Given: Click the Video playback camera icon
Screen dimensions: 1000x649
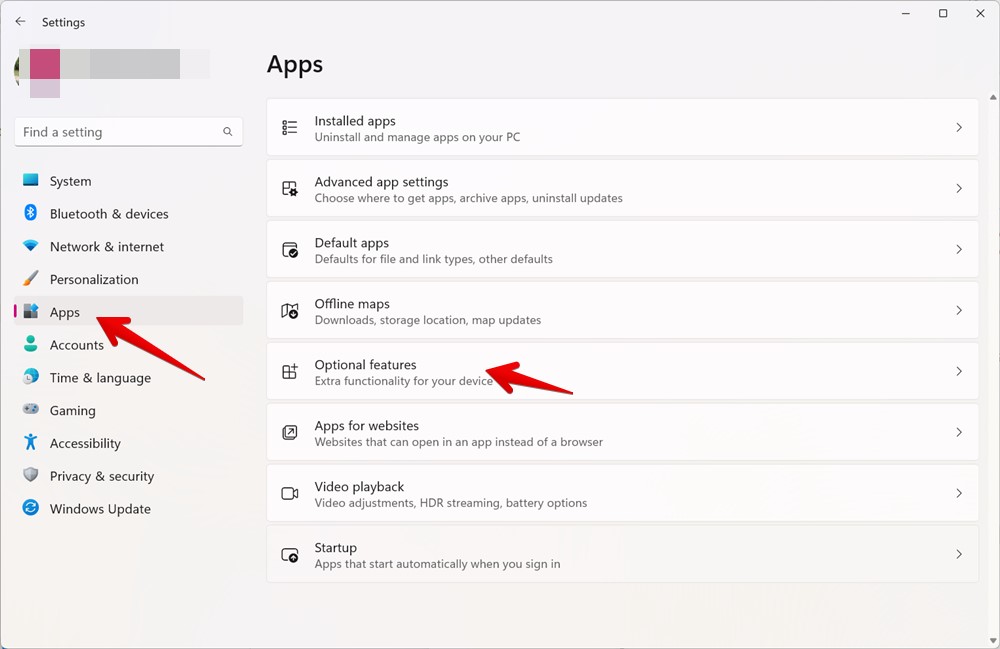Looking at the screenshot, I should coord(289,493).
